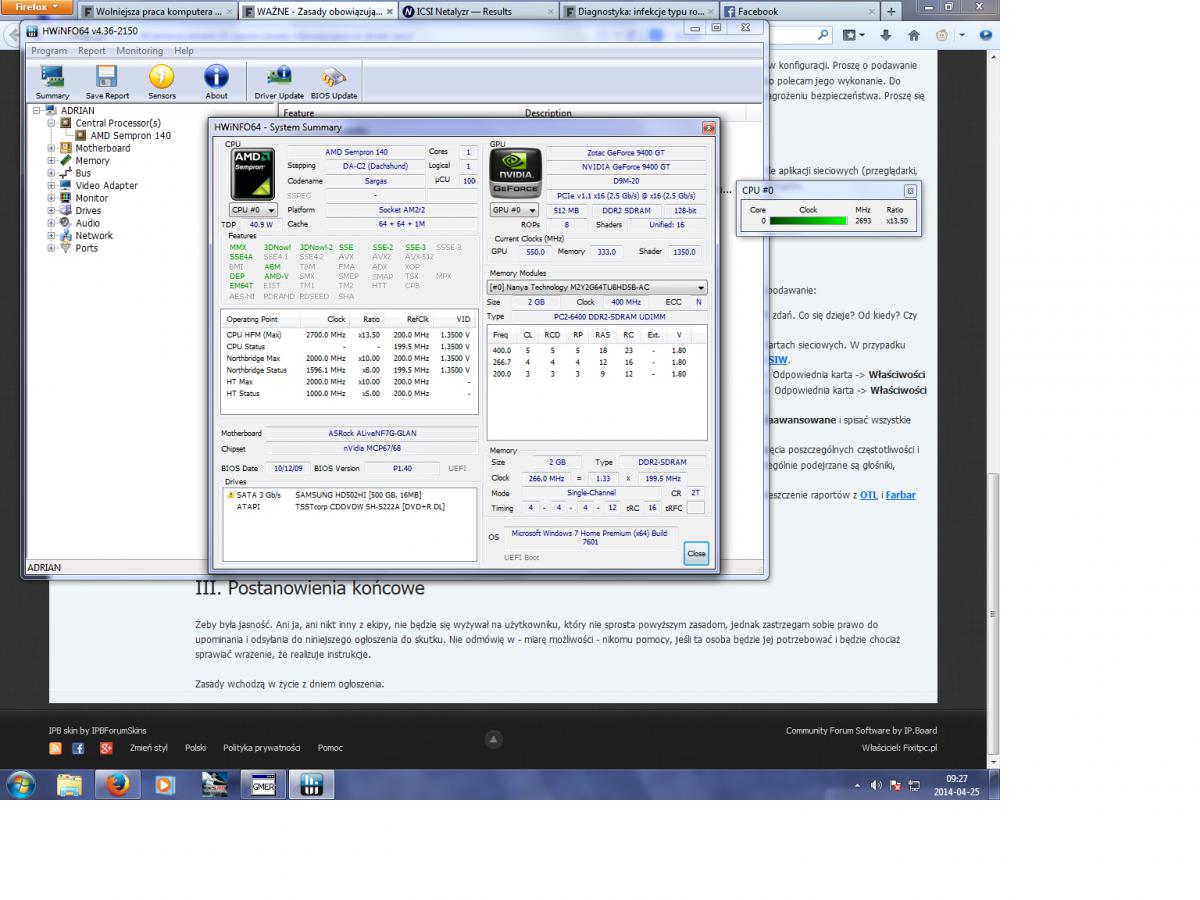Launch the Driver Update tool

(x=279, y=82)
